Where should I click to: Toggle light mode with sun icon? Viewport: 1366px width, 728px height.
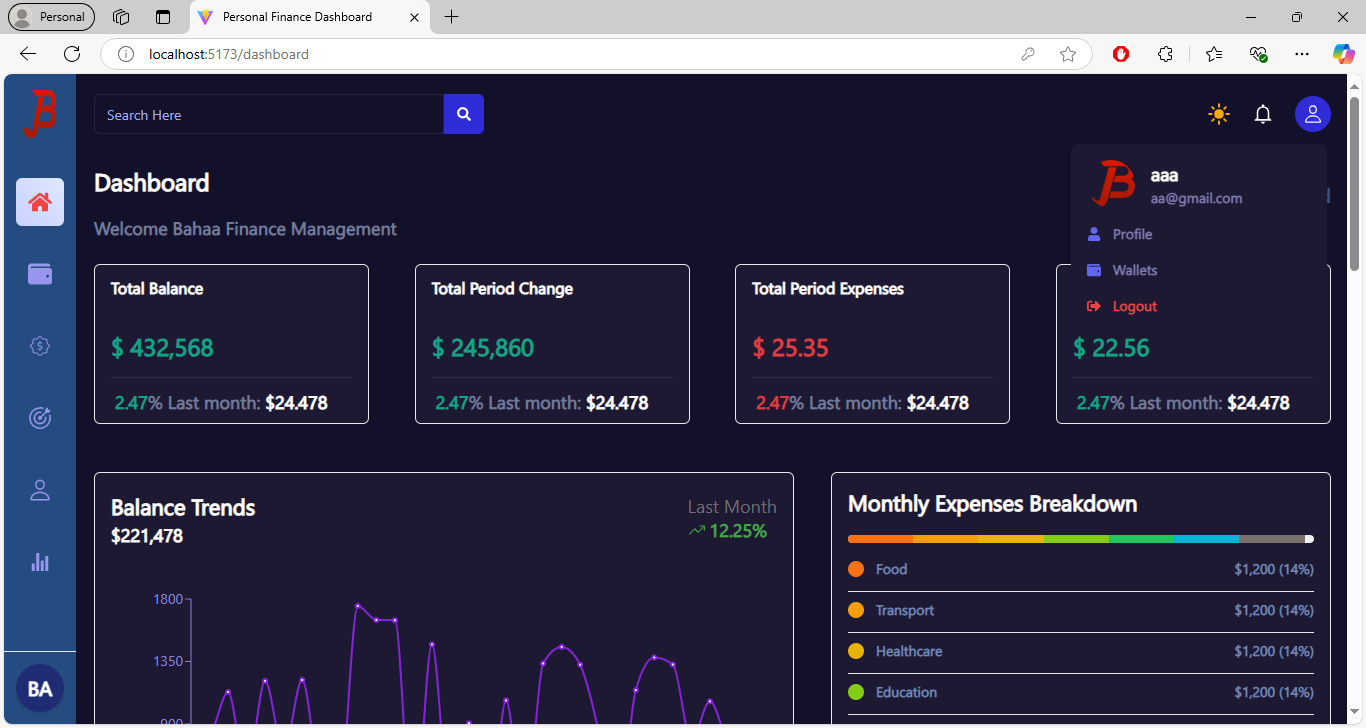pyautogui.click(x=1218, y=114)
